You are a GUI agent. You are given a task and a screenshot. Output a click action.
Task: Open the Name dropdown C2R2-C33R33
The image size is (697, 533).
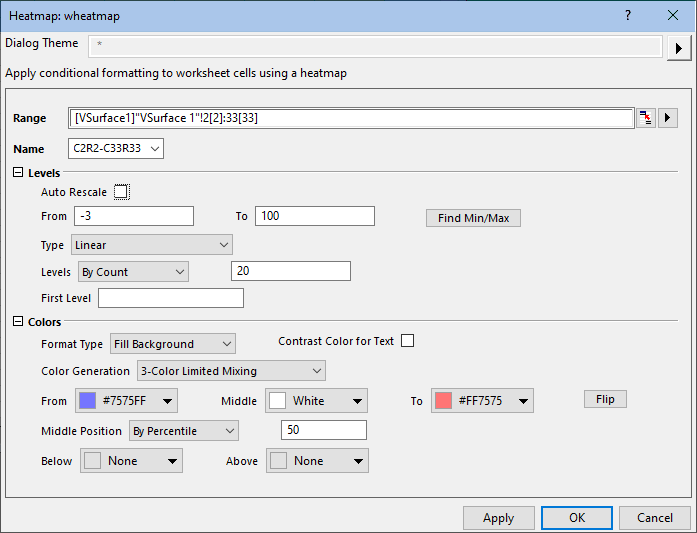116,148
